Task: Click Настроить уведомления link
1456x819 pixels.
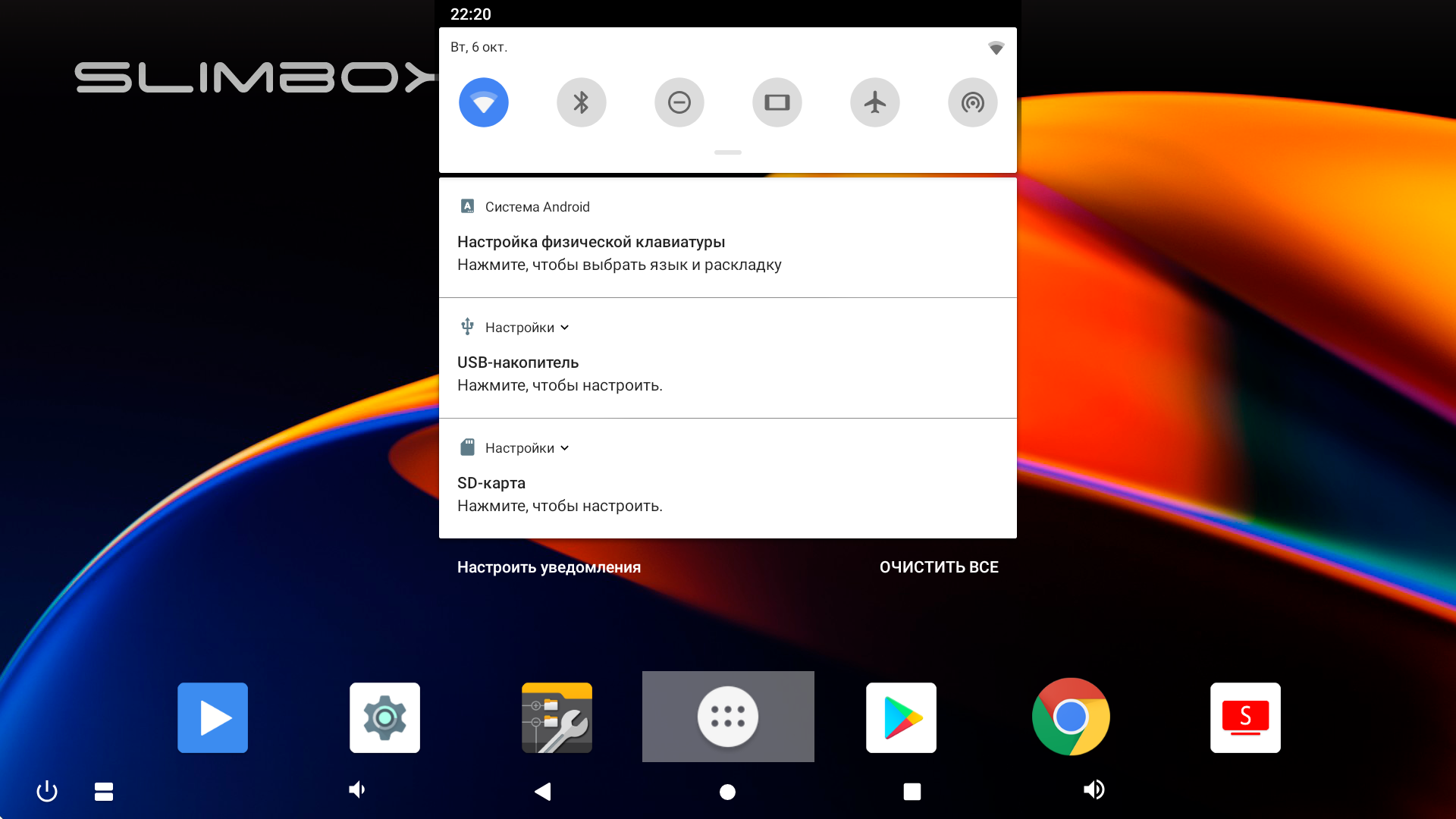Action: tap(548, 567)
